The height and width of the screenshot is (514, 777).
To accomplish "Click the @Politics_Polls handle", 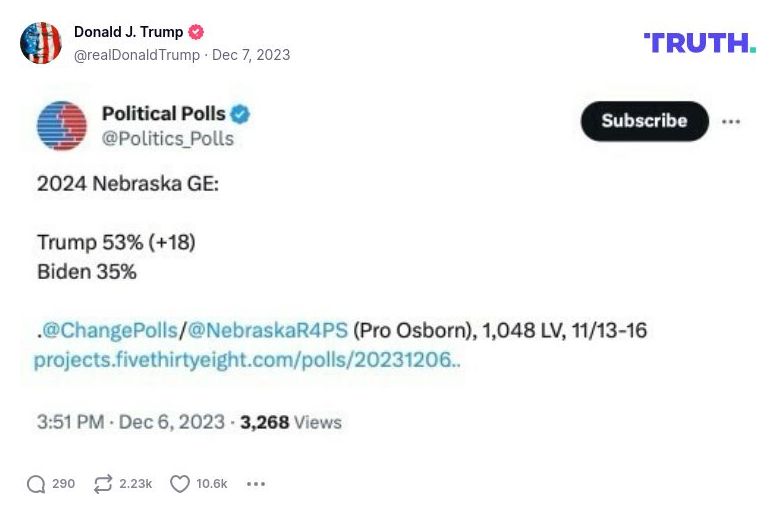I will (x=167, y=139).
